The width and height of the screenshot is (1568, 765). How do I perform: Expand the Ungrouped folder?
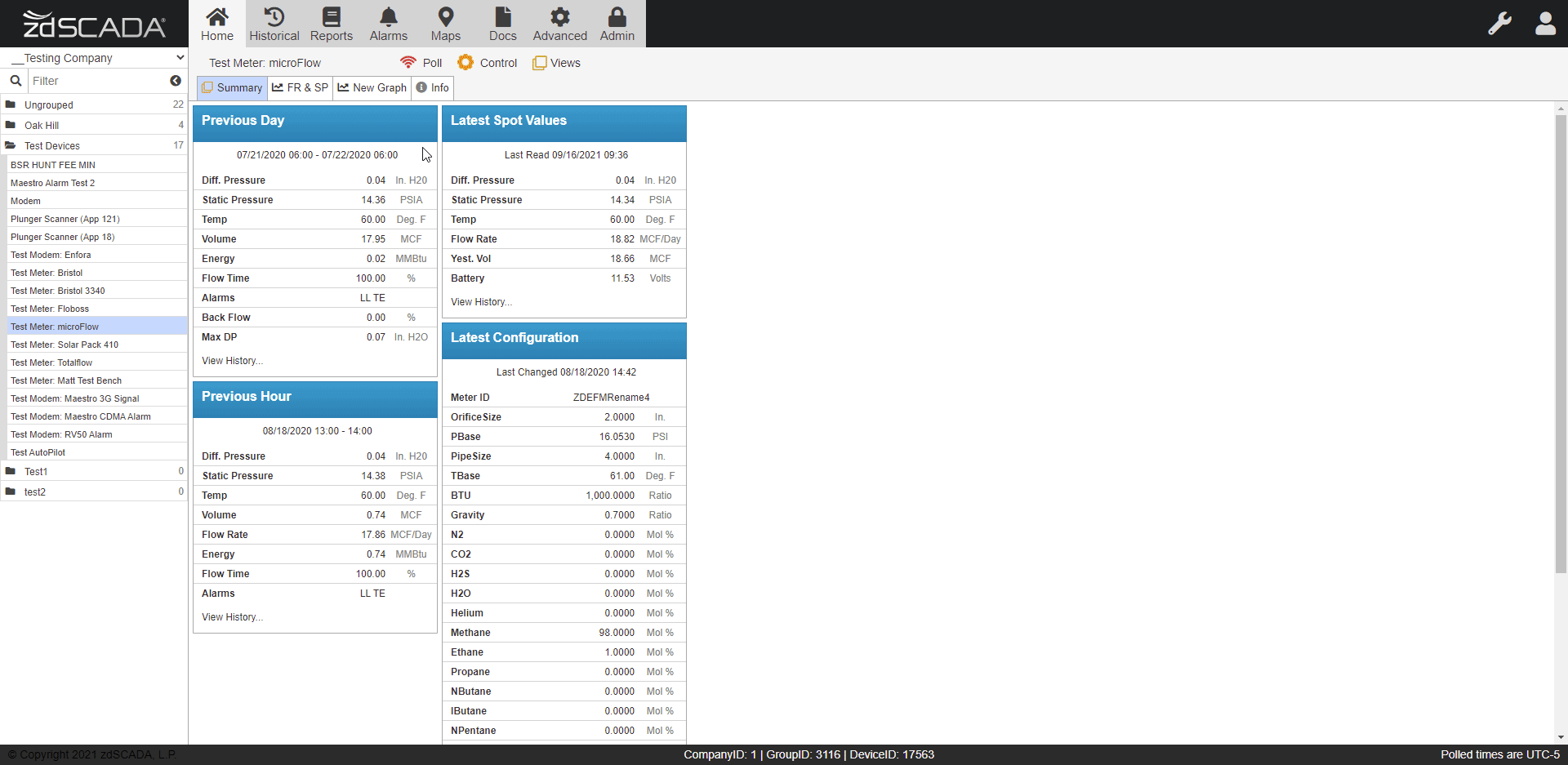94,105
